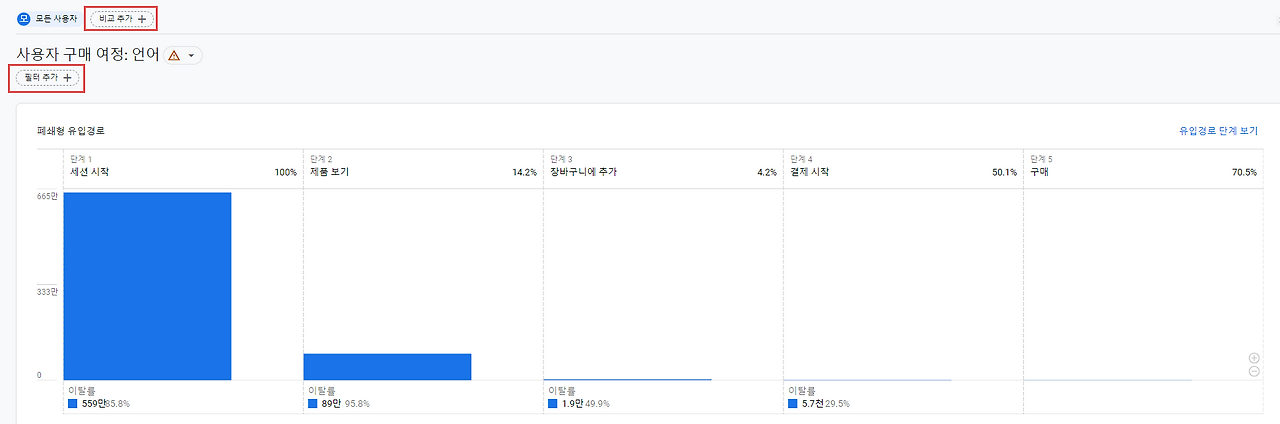Click the tall 세션 시작 funnel bar
Screen dimensions: 1280x424
click(147, 286)
